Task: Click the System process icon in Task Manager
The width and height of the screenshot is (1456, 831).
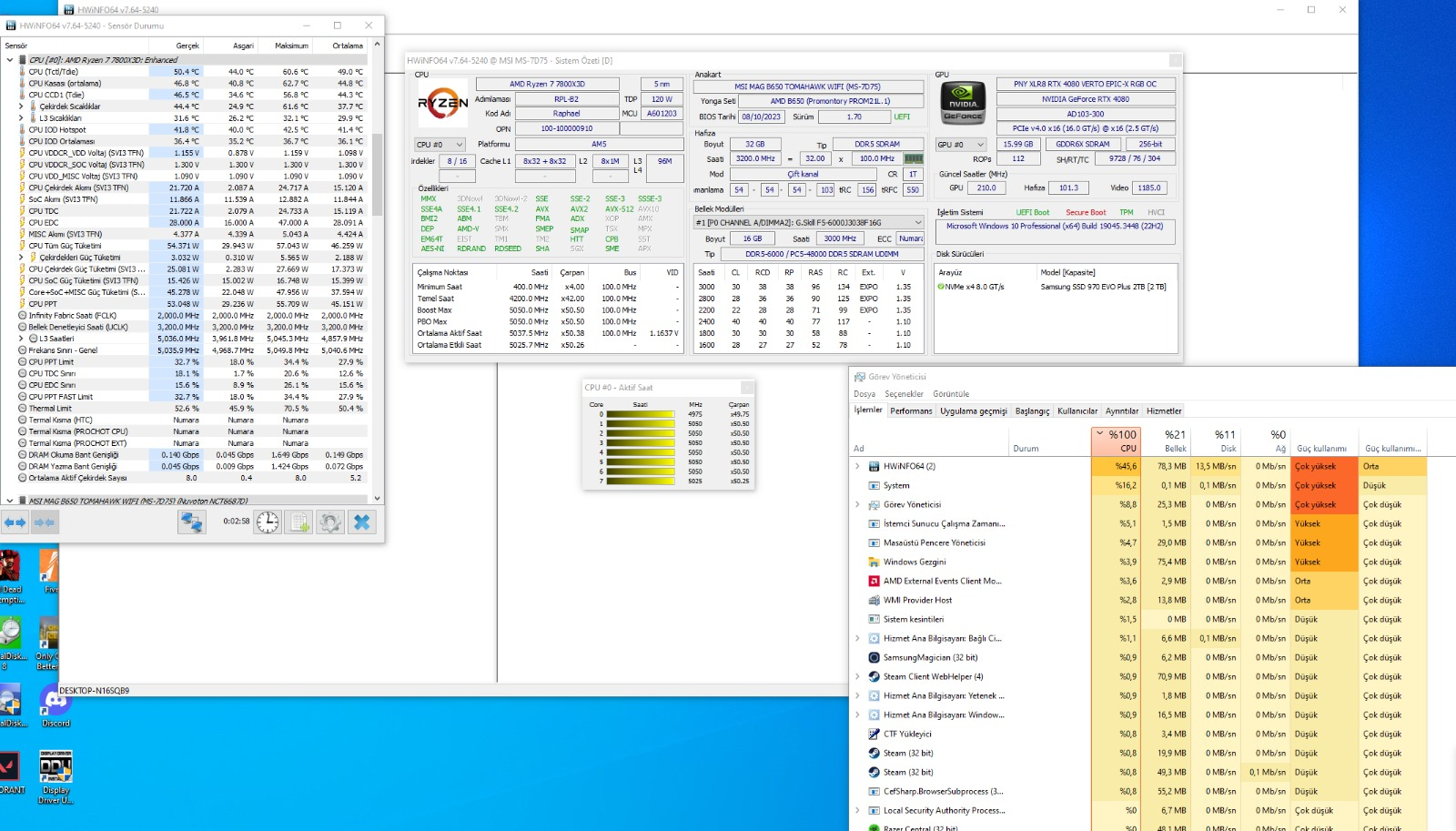Action: pyautogui.click(x=874, y=485)
